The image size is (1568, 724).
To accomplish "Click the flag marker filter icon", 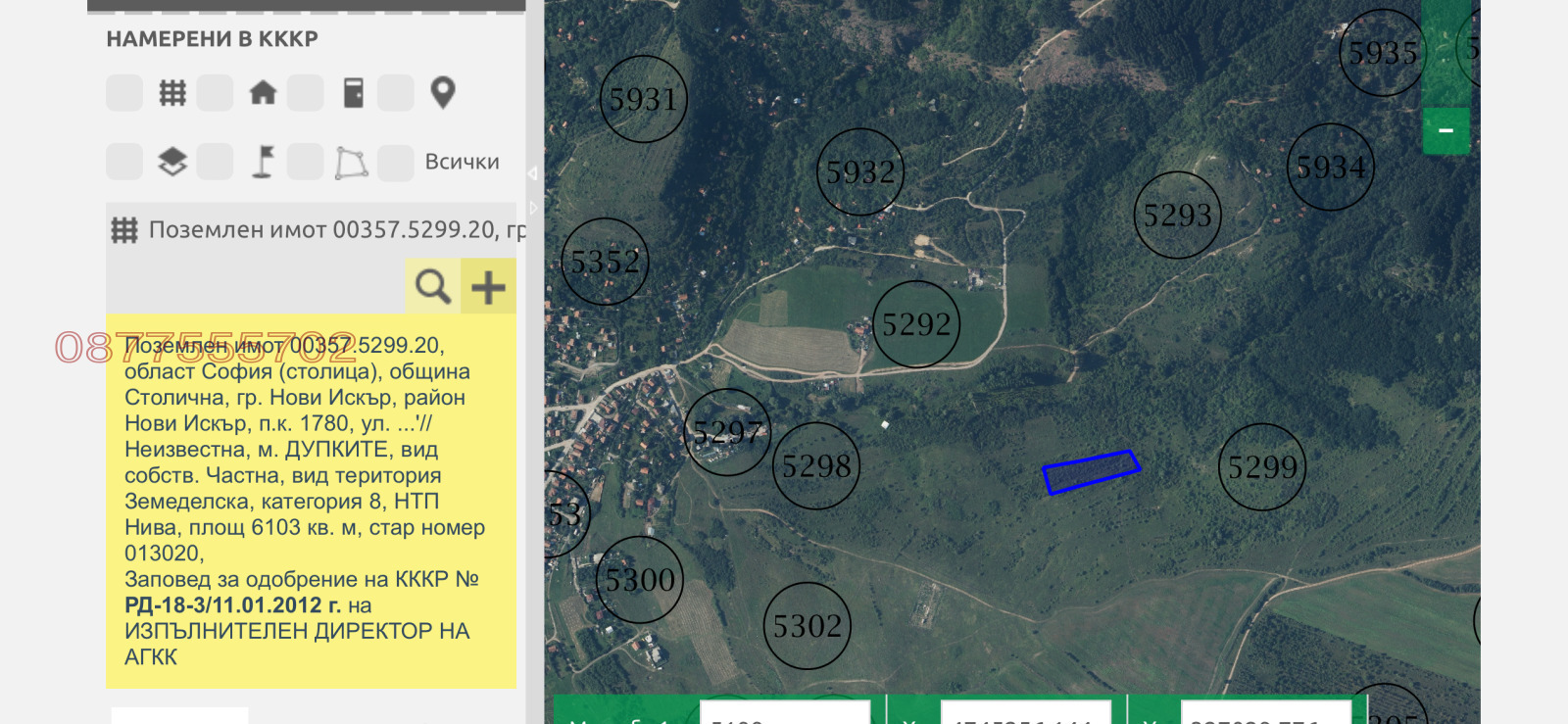I will pyautogui.click(x=263, y=162).
